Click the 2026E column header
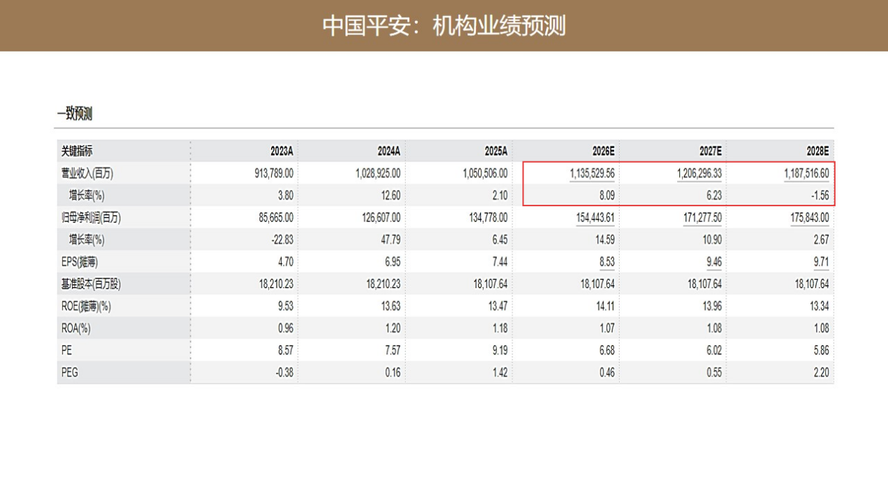 click(604, 151)
